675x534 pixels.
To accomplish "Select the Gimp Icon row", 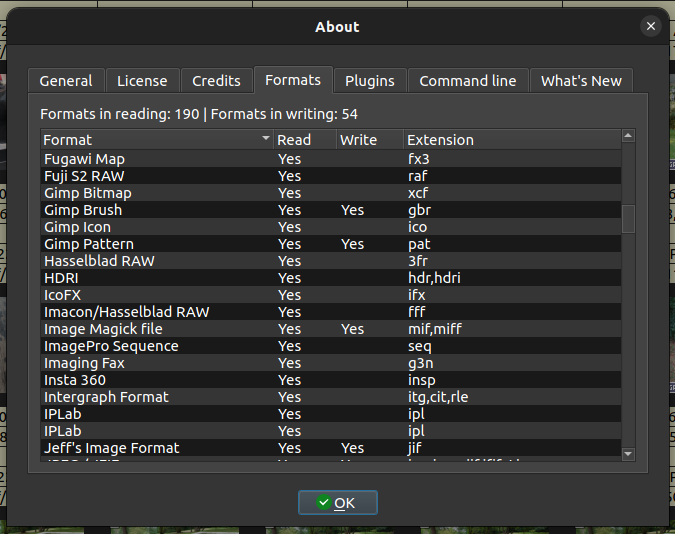I will 331,227.
